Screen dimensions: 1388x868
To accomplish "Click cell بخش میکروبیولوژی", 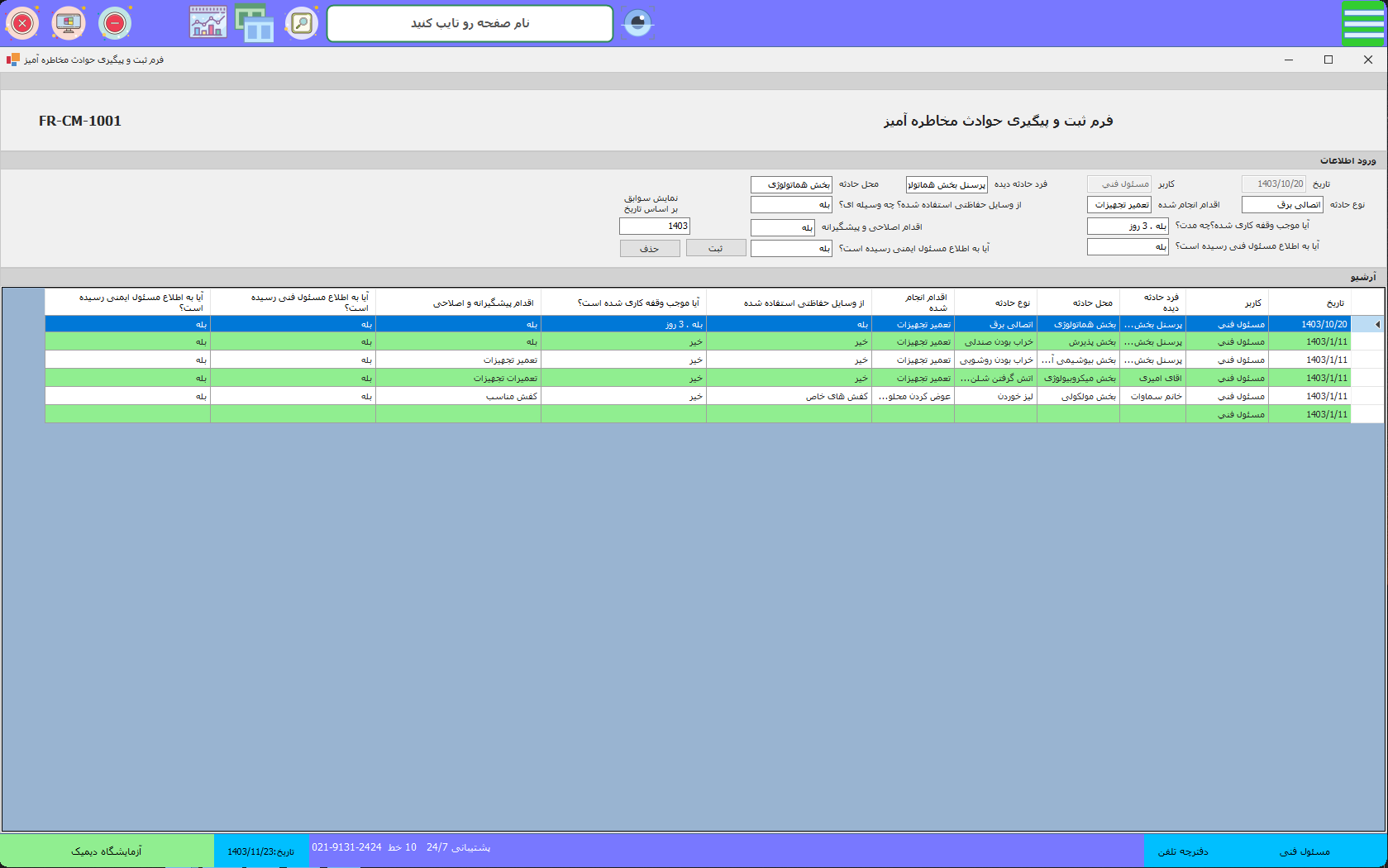I will pyautogui.click(x=1078, y=378).
